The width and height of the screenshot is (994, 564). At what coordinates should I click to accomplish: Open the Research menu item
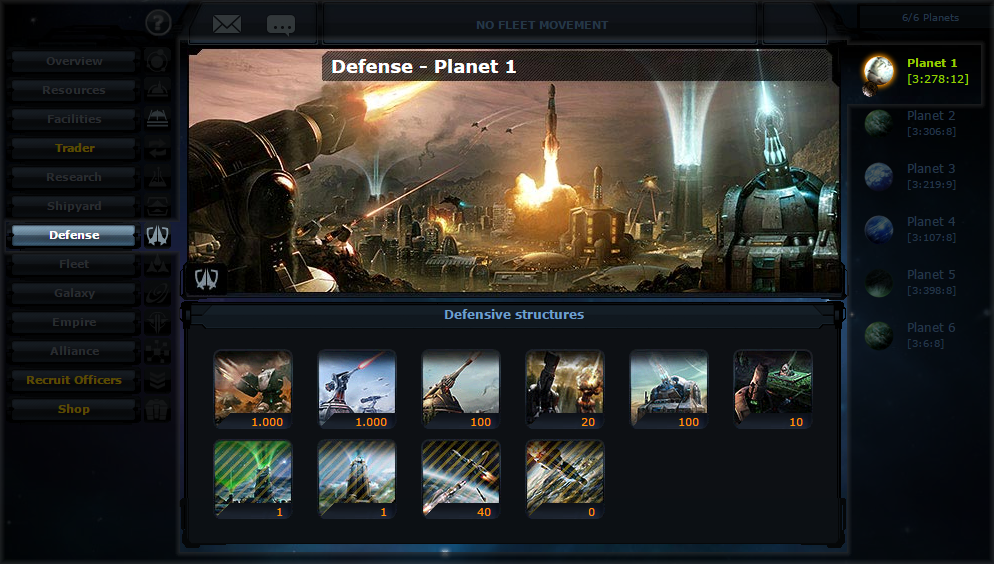click(x=74, y=177)
